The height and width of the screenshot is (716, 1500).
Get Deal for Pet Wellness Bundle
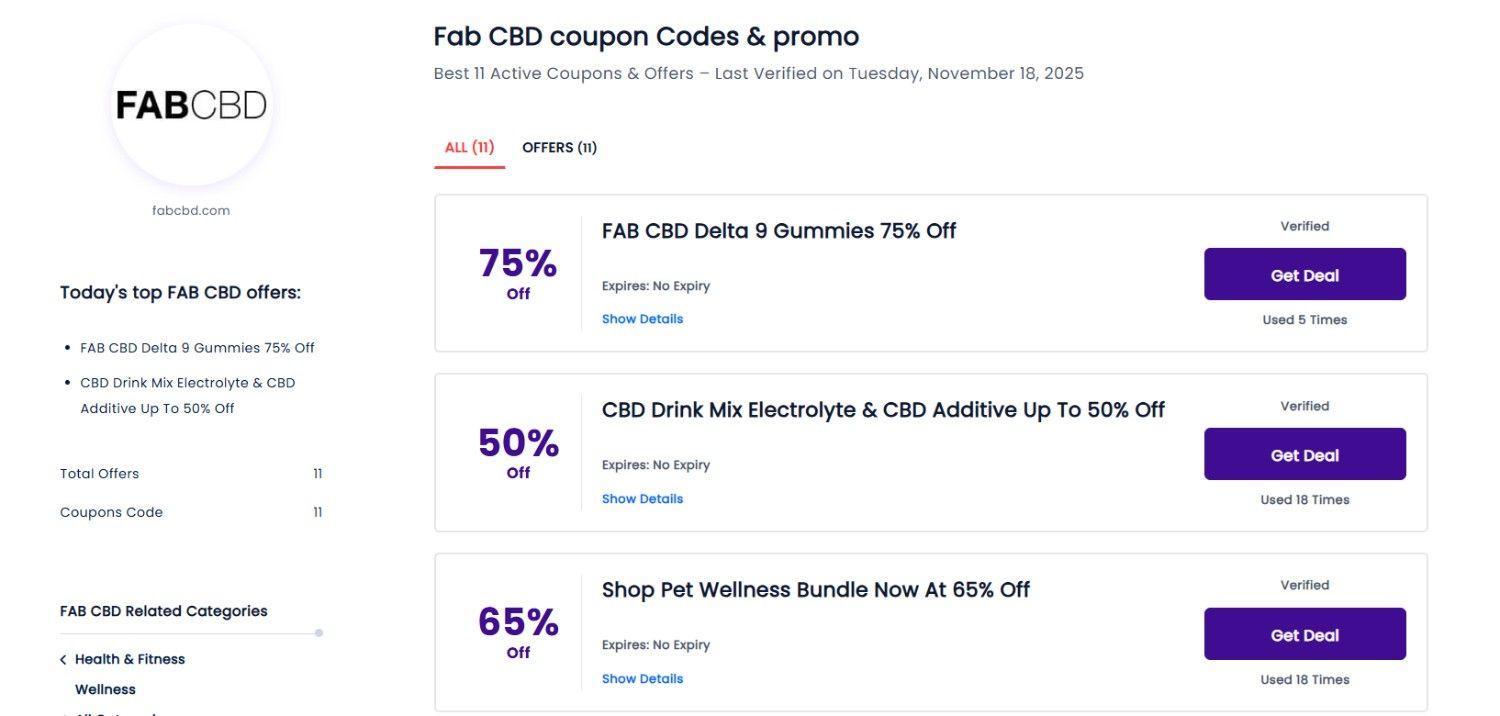click(1304, 635)
